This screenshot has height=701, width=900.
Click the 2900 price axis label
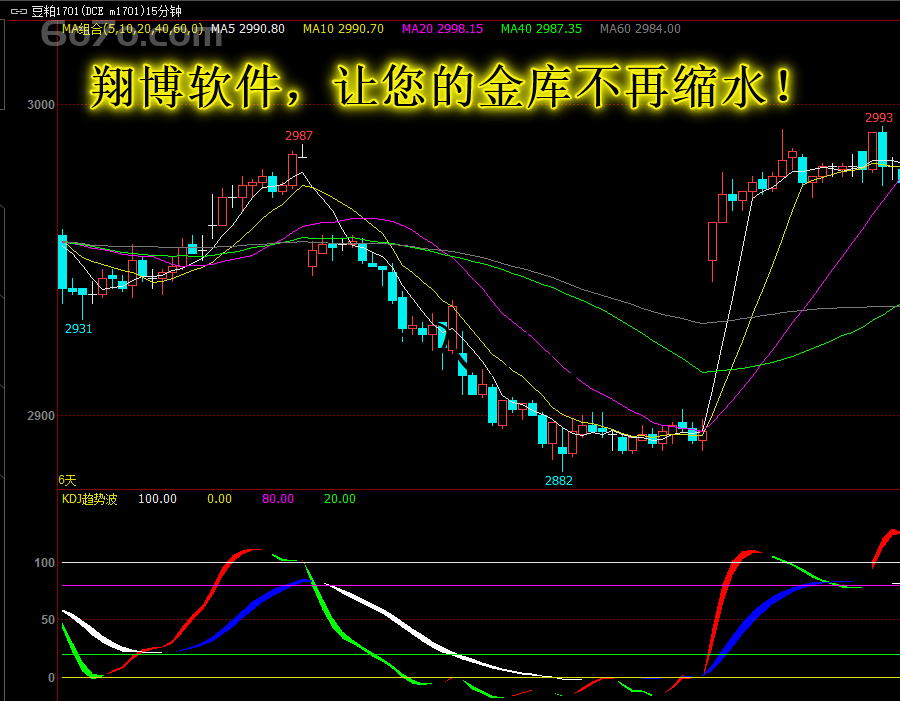pyautogui.click(x=41, y=415)
